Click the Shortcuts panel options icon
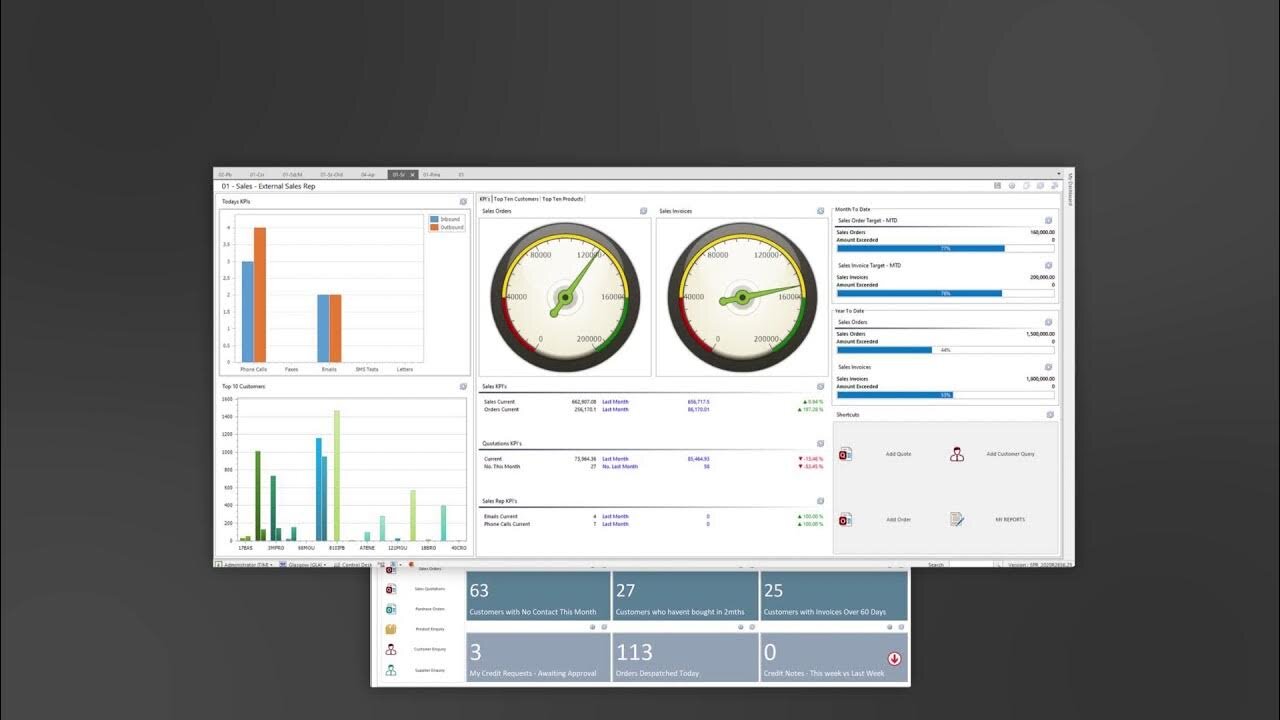The height and width of the screenshot is (720, 1280). 1049,414
